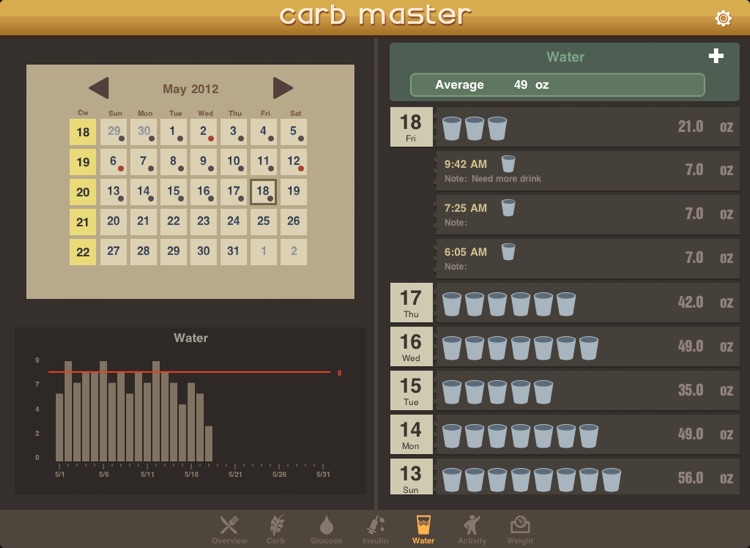Click the glass icon beside 7:25 AM
The height and width of the screenshot is (548, 750).
point(508,208)
